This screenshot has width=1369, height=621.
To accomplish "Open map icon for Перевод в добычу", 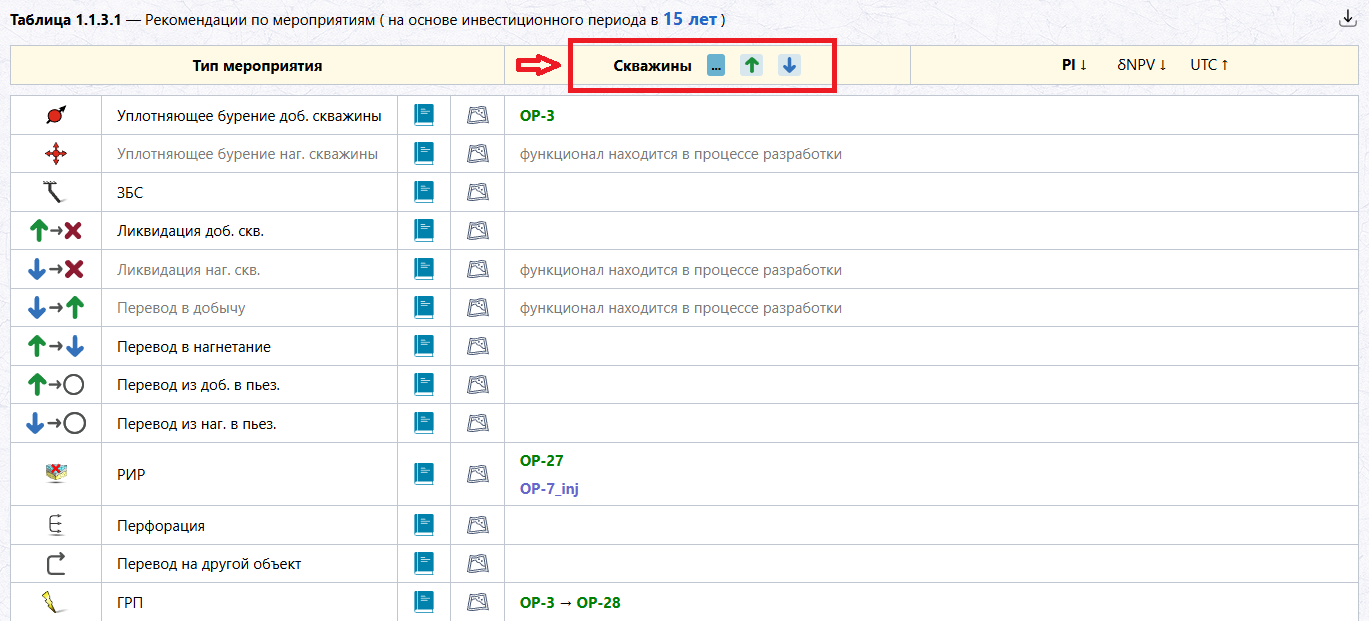I will tap(478, 308).
